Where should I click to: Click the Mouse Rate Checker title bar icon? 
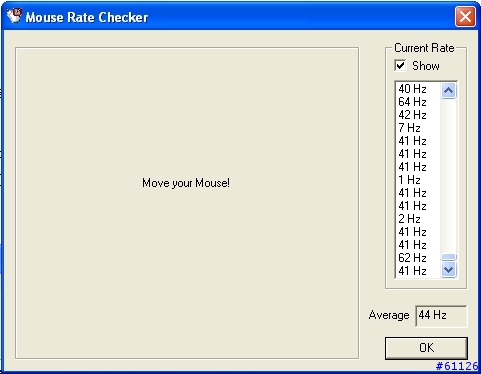tap(14, 15)
